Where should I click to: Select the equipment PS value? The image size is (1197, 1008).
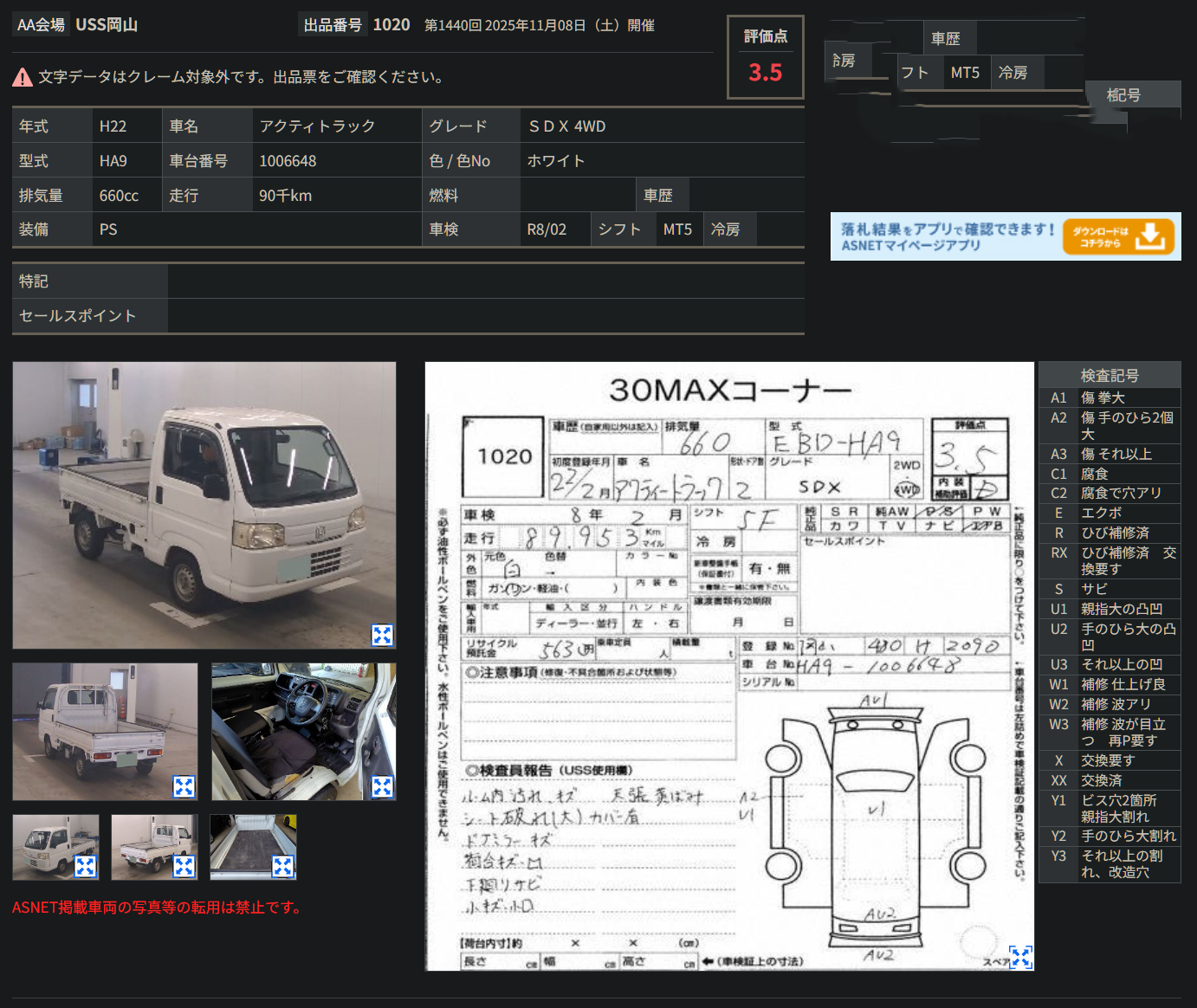[108, 229]
